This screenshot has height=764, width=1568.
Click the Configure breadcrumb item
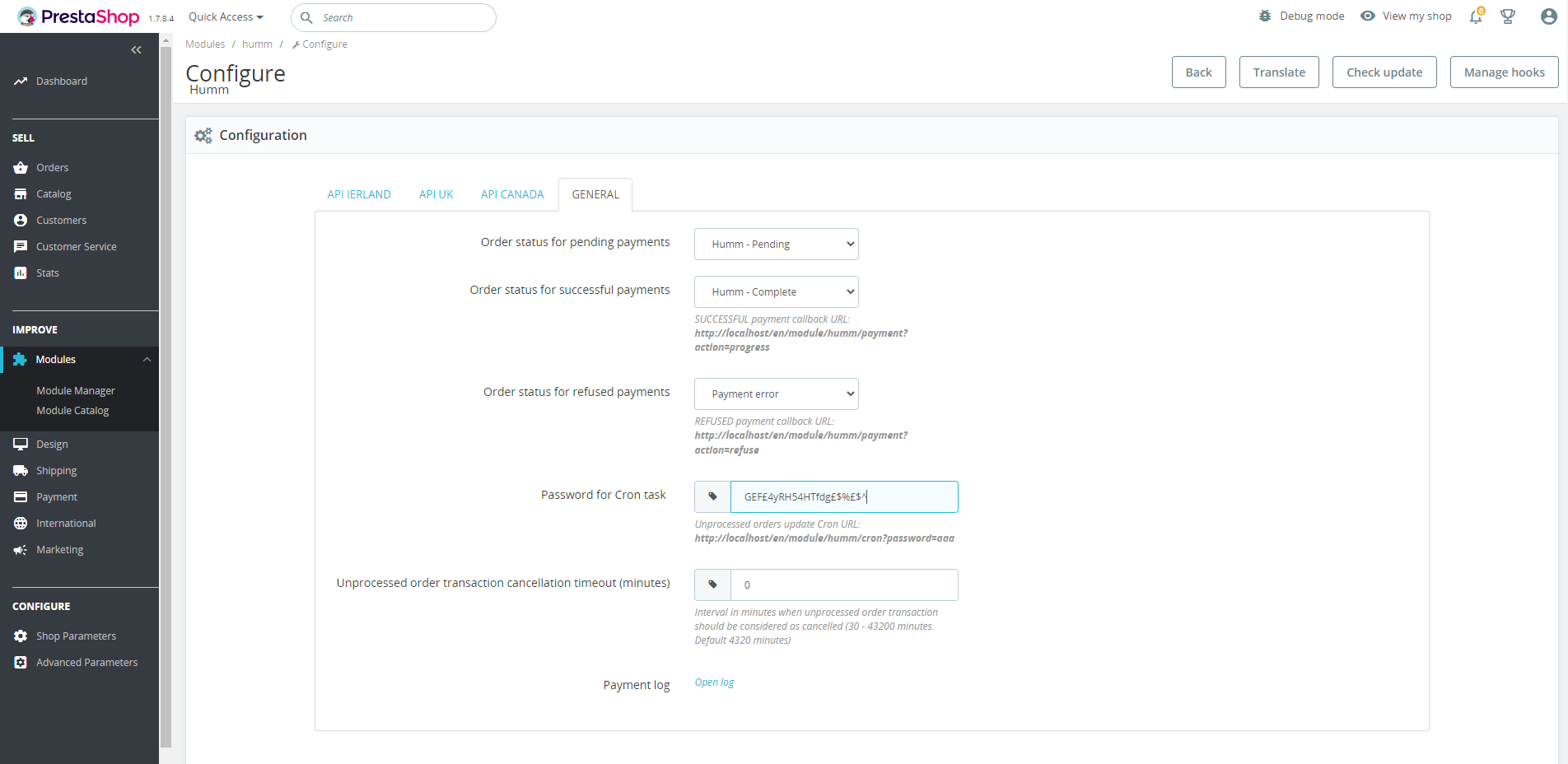pos(320,44)
